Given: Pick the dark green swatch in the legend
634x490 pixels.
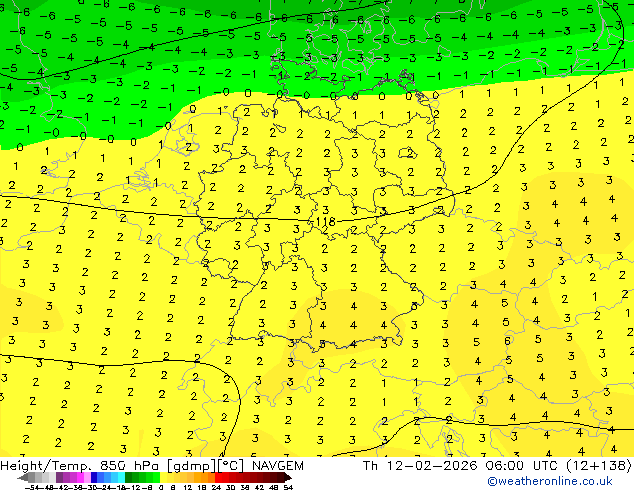Looking at the screenshot, I should [128, 478].
